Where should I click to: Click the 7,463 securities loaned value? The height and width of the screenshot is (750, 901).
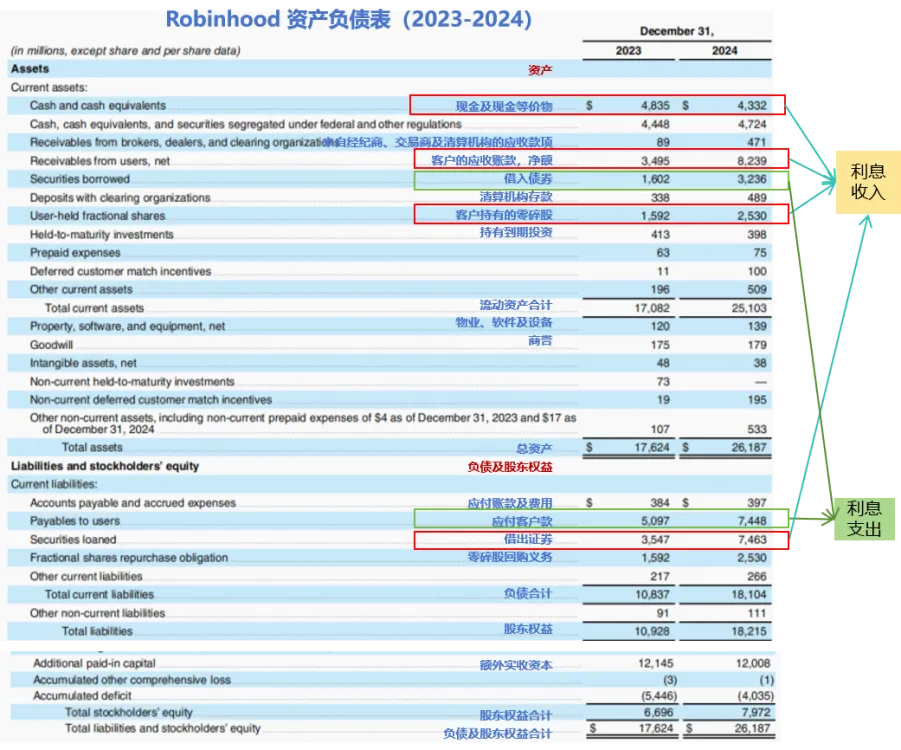pos(752,539)
